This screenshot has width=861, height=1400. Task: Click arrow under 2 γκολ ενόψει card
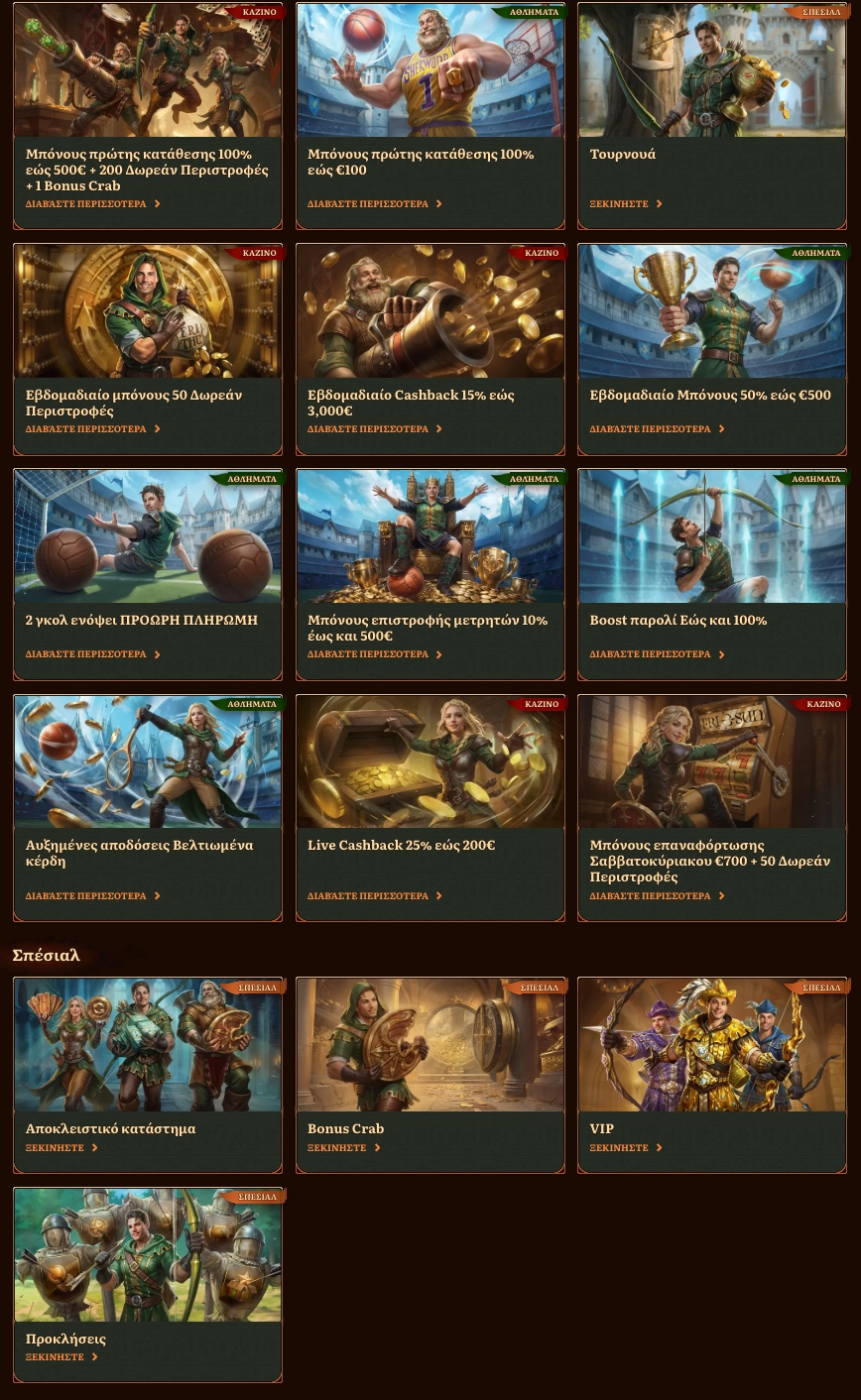[x=157, y=654]
